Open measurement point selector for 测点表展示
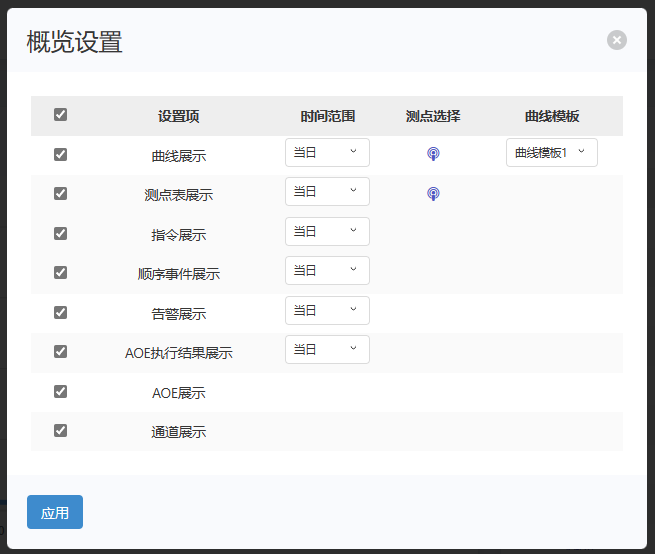The image size is (655, 554). (433, 193)
